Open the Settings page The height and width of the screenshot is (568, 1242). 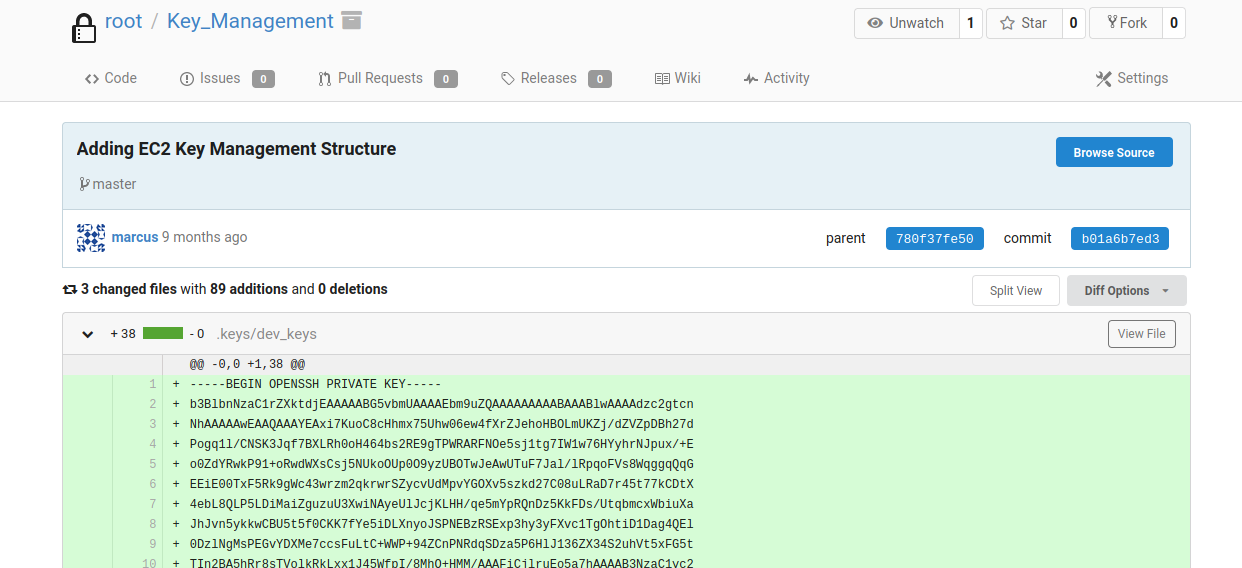pyautogui.click(x=1131, y=78)
